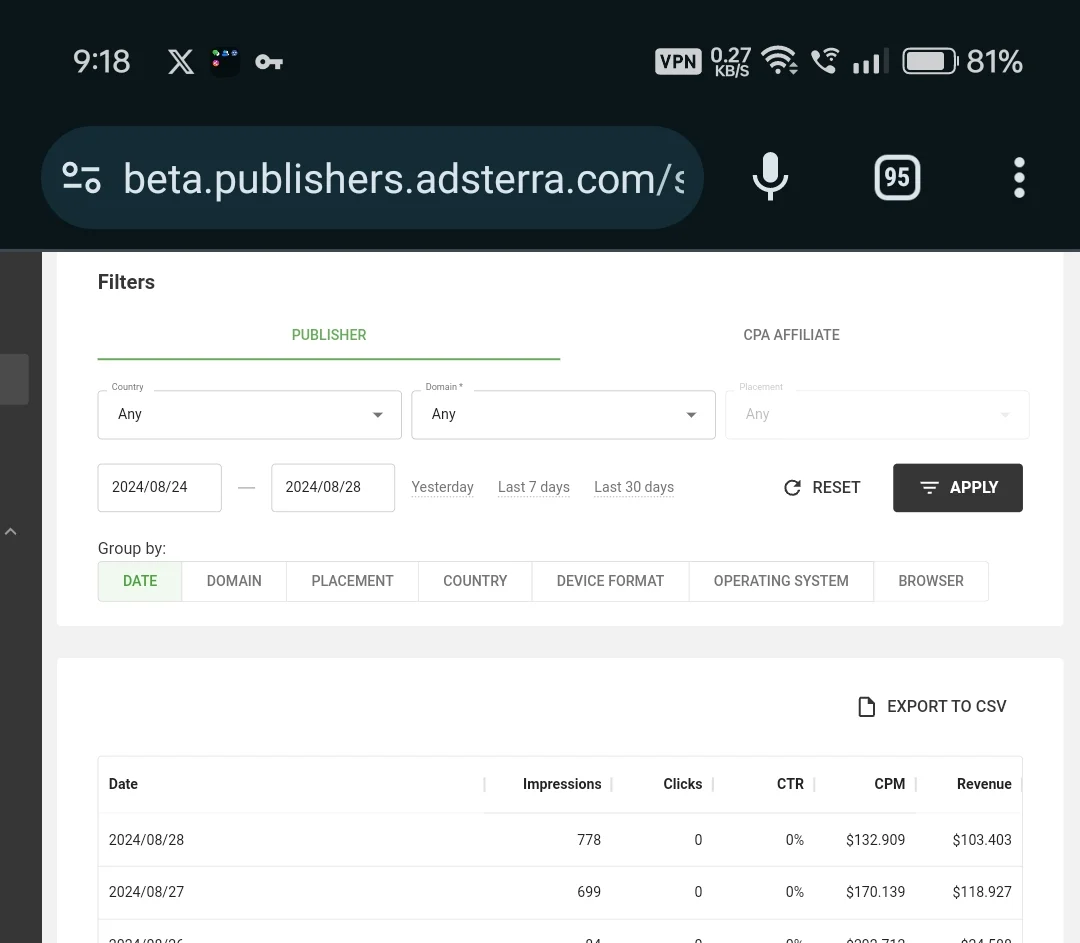Sort by the Revenue column header
The image size is (1080, 943).
984,784
